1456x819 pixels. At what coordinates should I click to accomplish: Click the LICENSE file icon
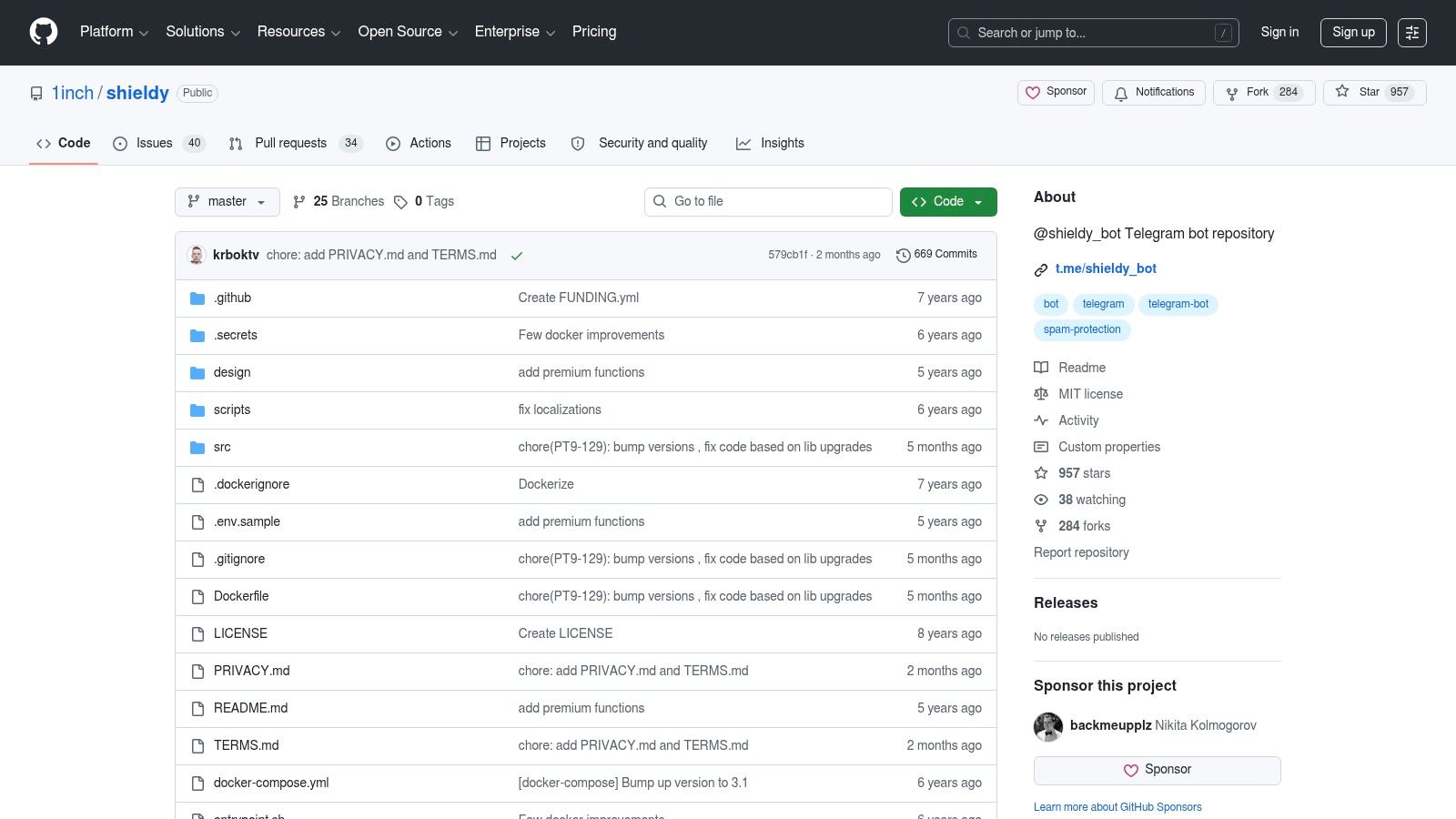197,634
